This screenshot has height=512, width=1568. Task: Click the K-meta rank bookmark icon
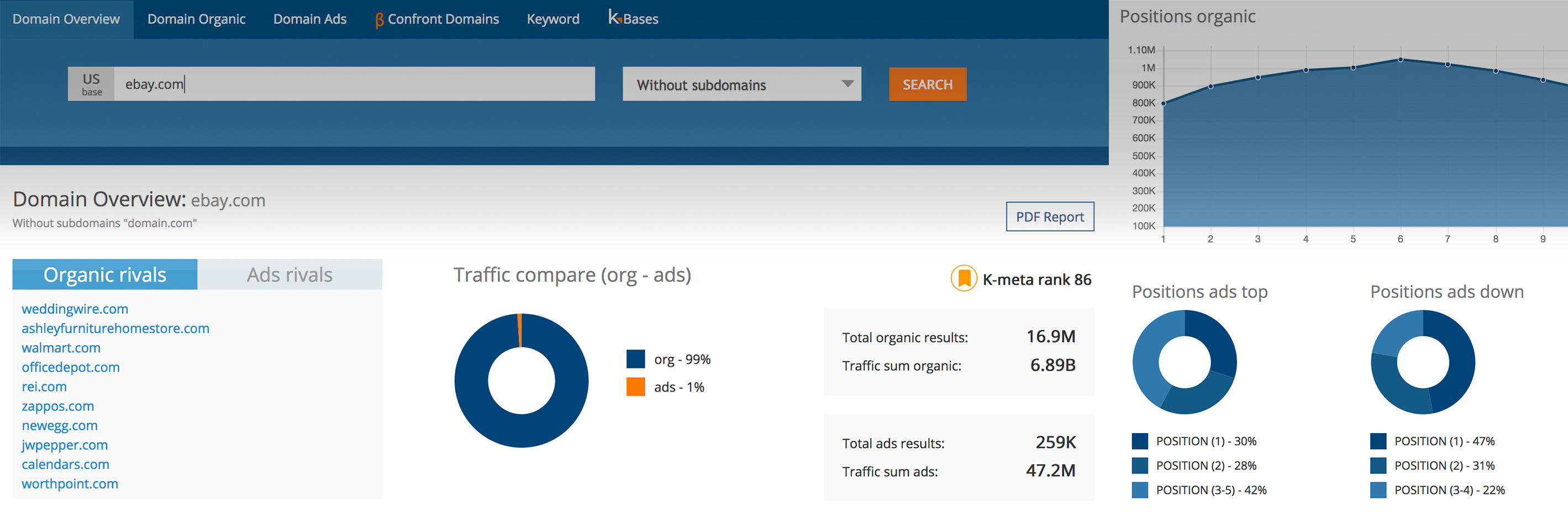coord(964,278)
